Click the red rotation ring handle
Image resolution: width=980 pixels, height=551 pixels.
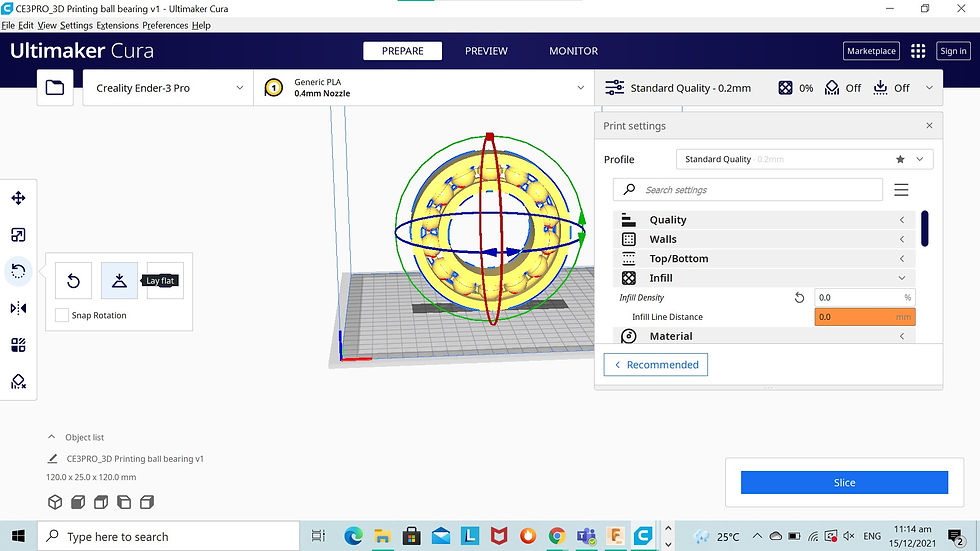490,136
